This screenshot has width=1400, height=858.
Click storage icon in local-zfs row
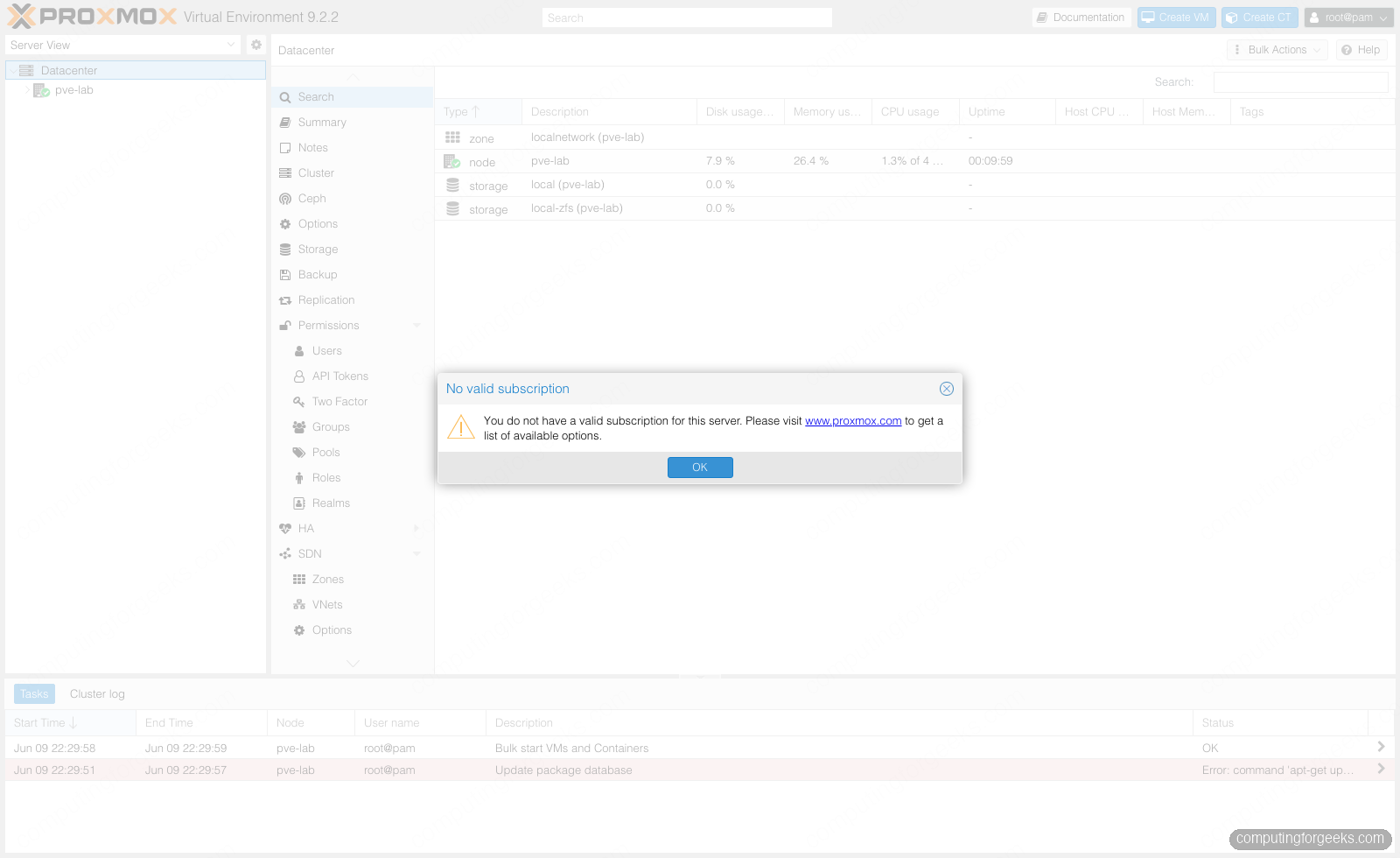pos(452,208)
